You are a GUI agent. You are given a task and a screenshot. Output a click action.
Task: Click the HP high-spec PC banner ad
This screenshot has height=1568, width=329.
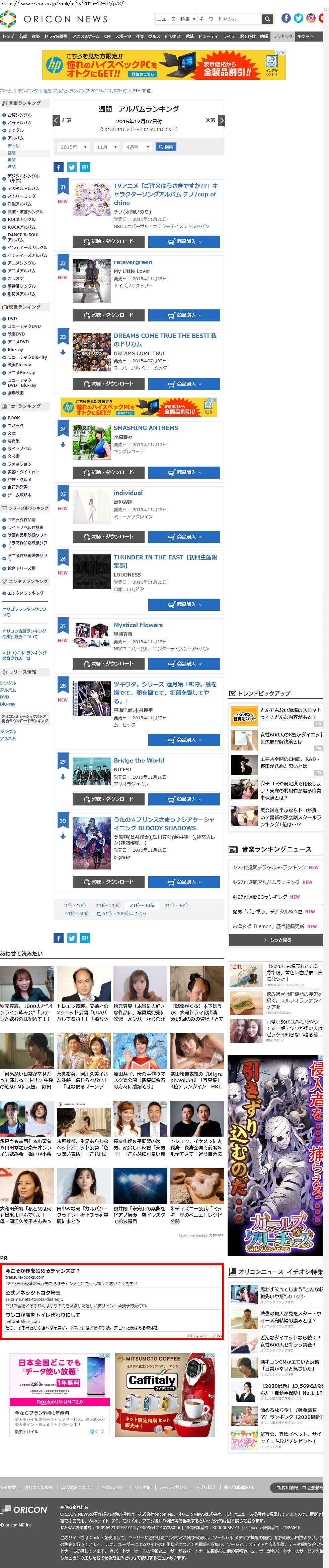tap(164, 65)
